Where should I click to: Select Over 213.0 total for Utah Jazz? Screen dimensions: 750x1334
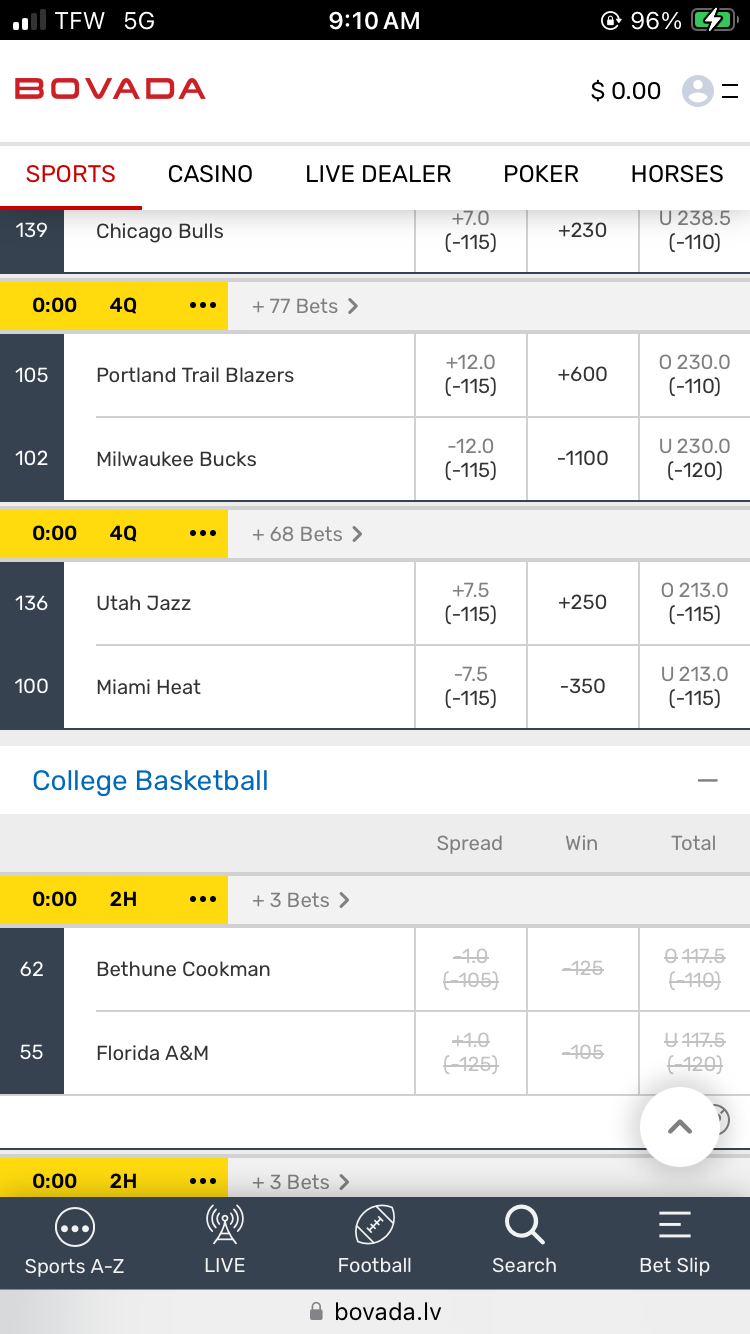coord(694,602)
